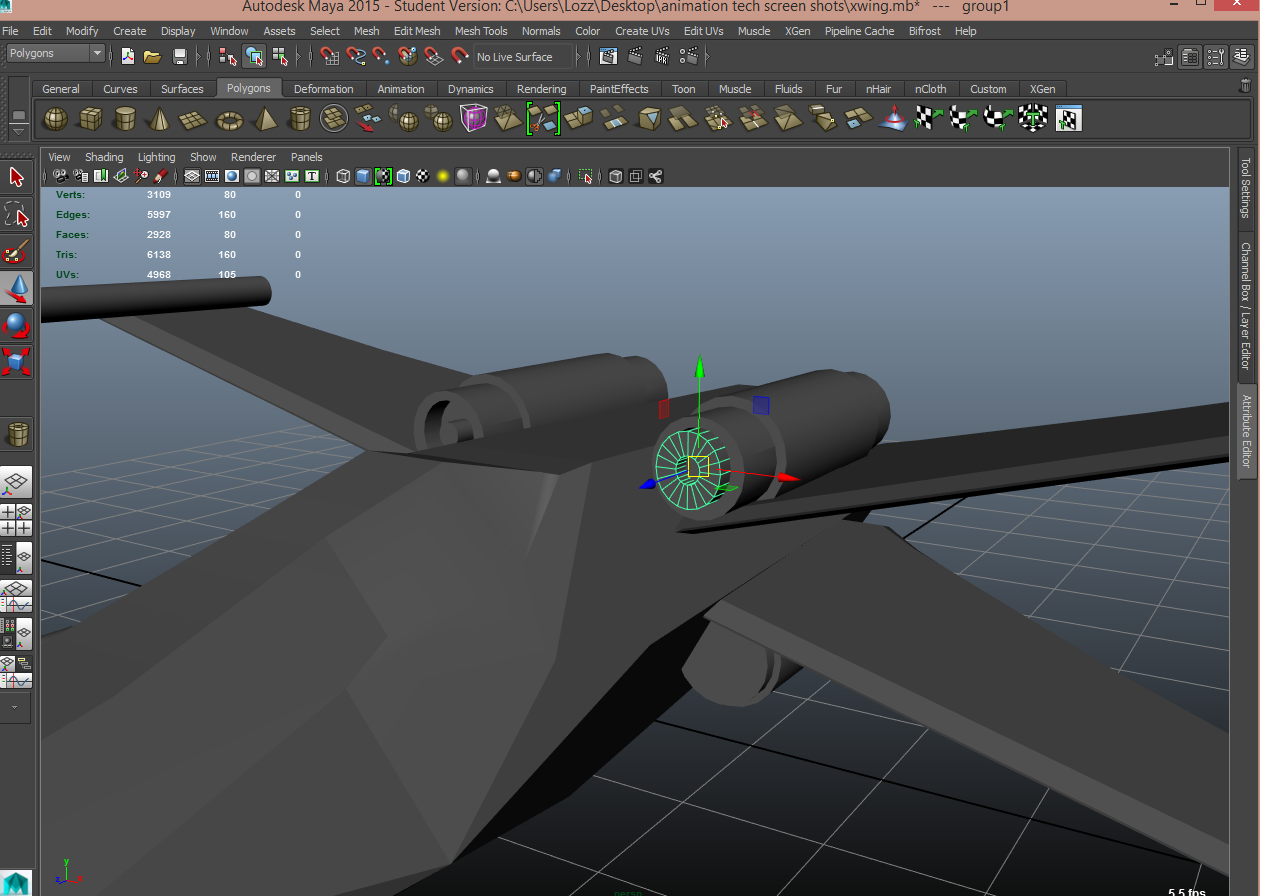Toggle select by object type mode
This screenshot has height=896, width=1263.
[x=254, y=56]
